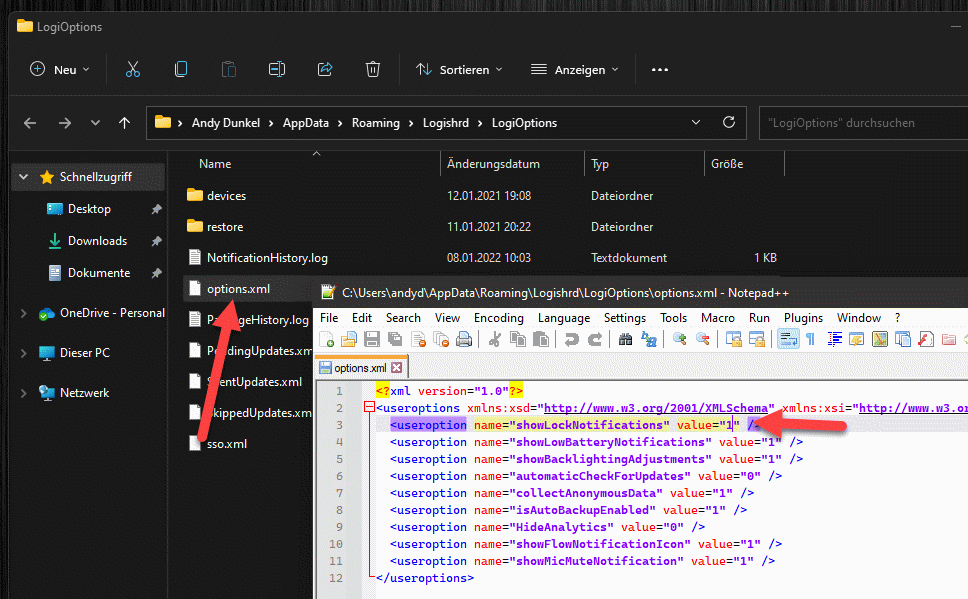
Task: Toggle indent guide icon in Notepad++
Action: (x=834, y=339)
